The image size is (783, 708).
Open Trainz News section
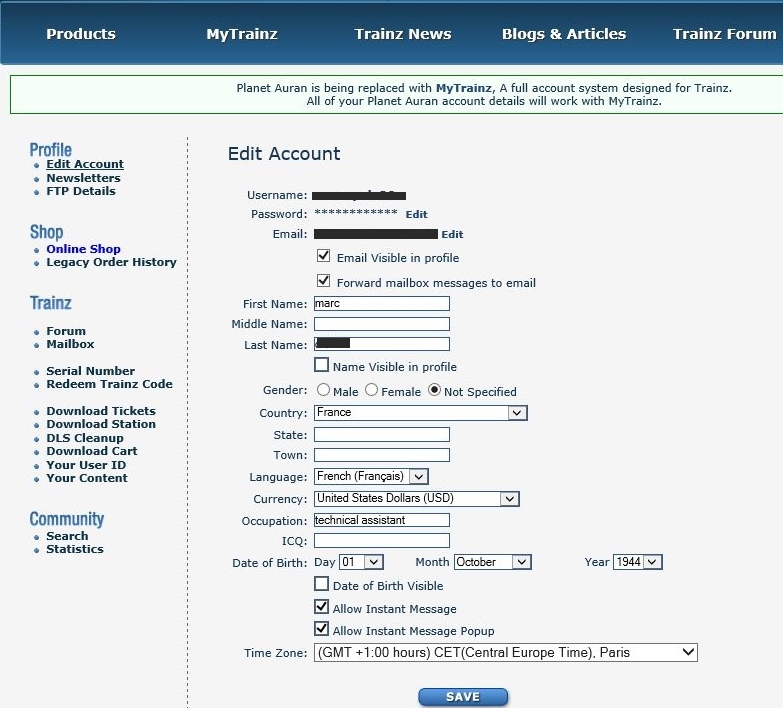403,33
